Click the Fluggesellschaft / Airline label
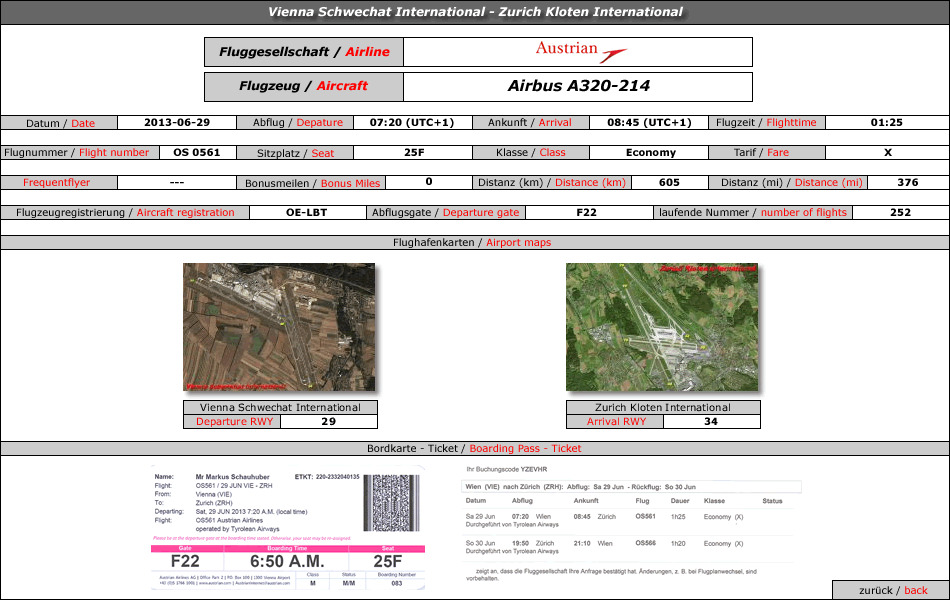 (304, 52)
